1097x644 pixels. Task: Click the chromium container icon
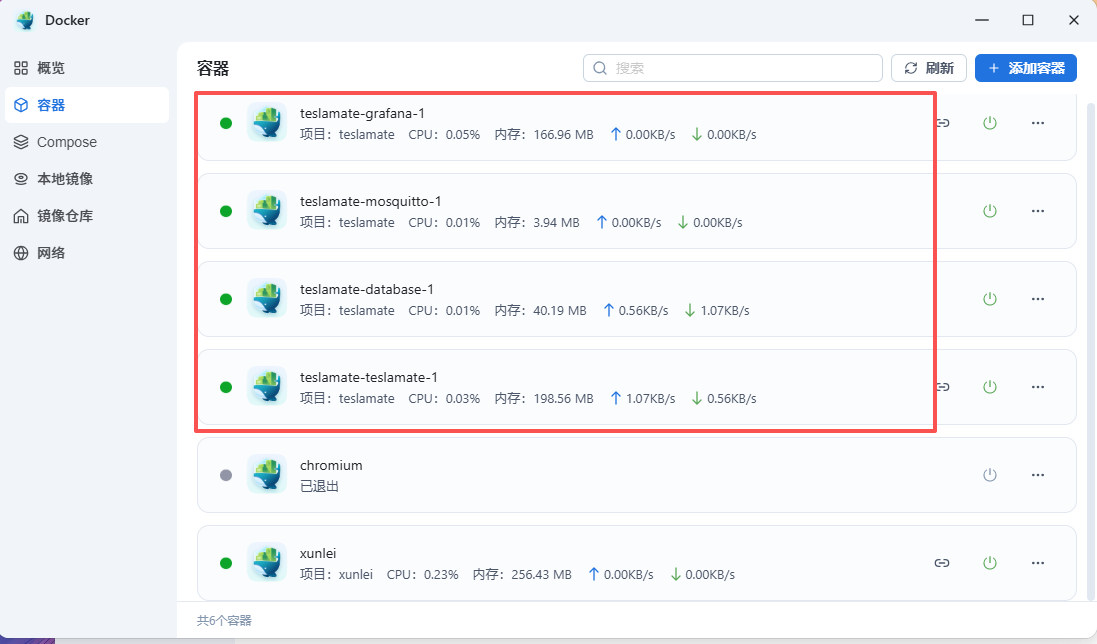[267, 475]
